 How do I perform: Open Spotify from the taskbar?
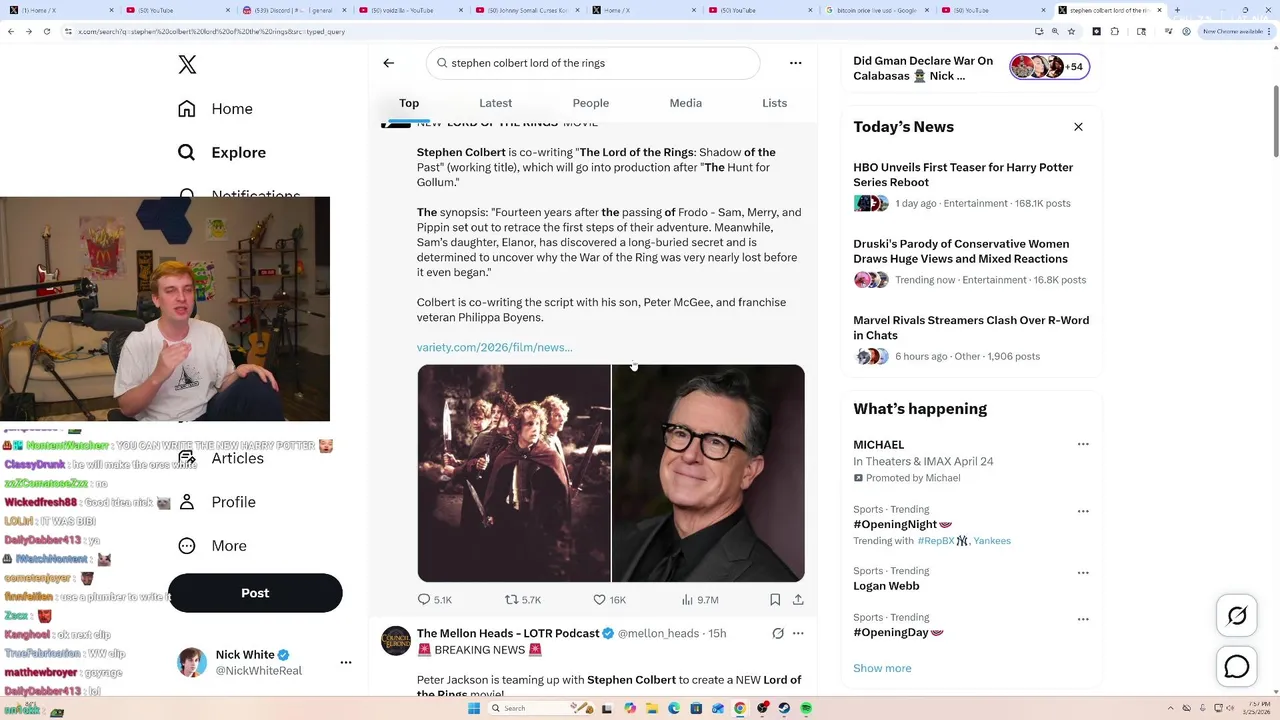click(806, 708)
